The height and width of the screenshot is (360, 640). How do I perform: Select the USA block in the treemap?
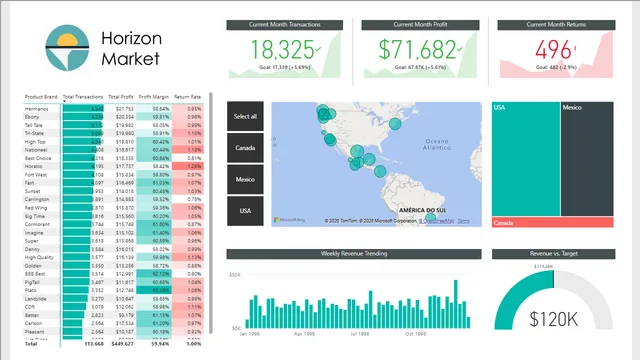(x=526, y=159)
